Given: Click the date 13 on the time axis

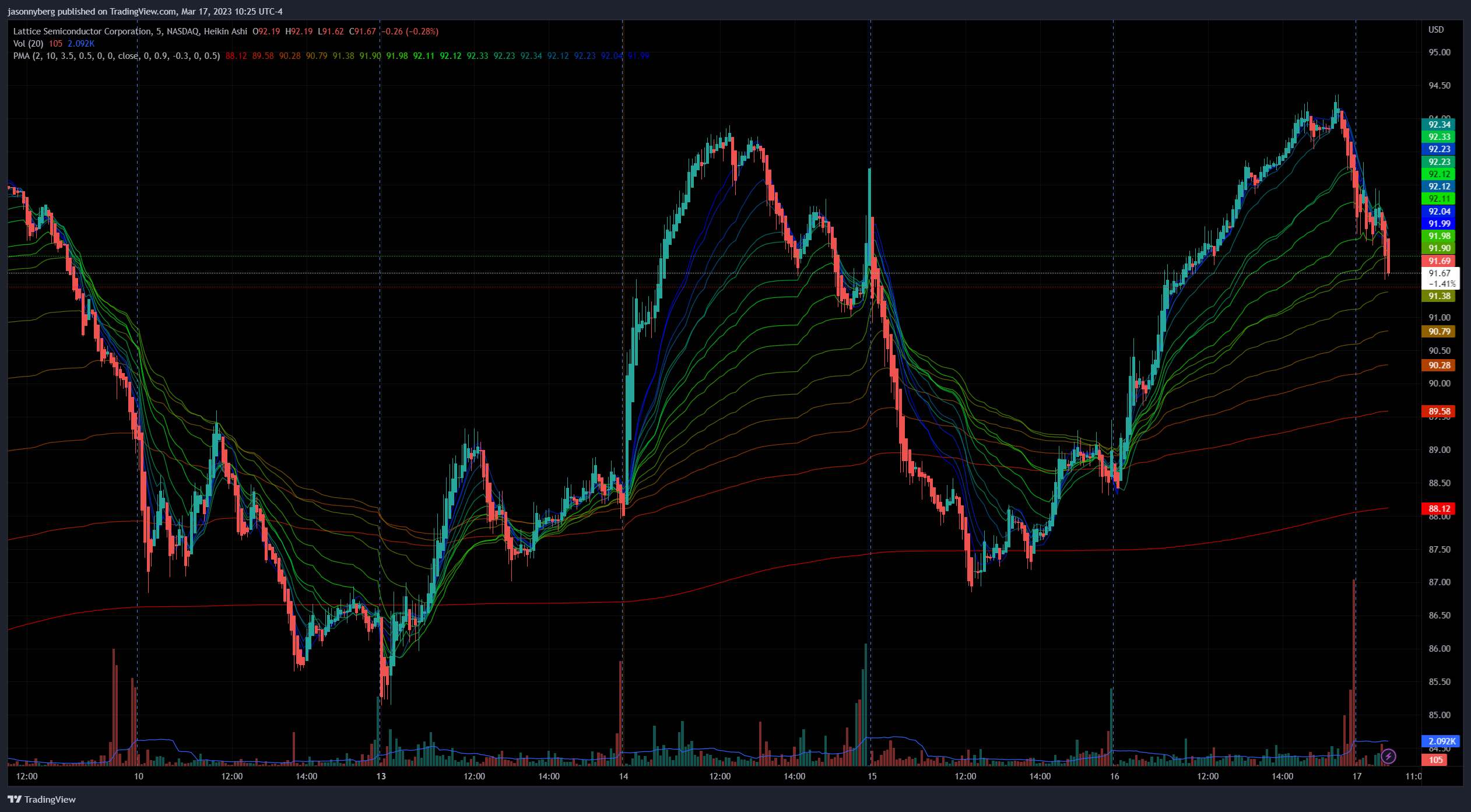Looking at the screenshot, I should (381, 776).
